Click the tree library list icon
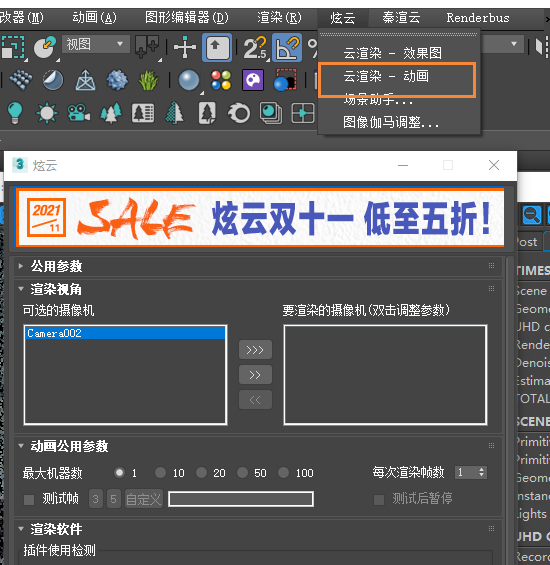The height and width of the screenshot is (565, 550). click(143, 113)
